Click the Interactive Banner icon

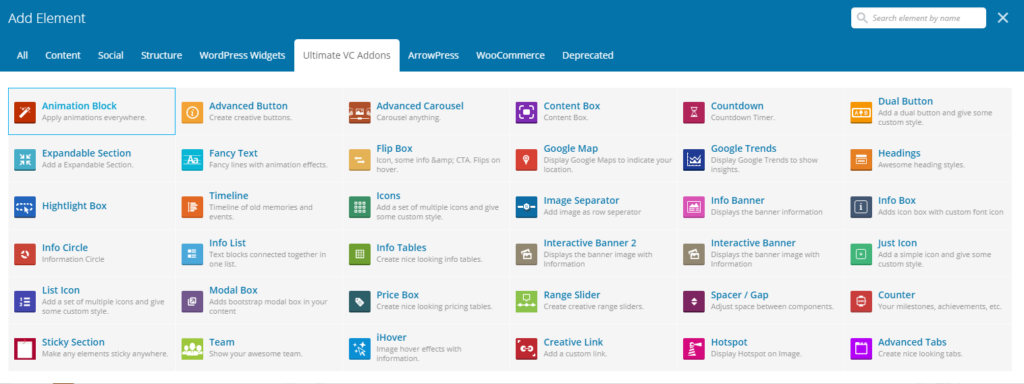coord(694,253)
